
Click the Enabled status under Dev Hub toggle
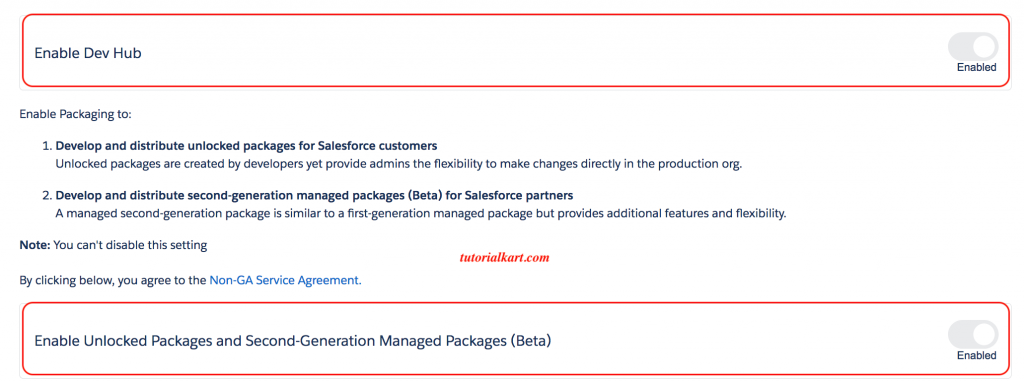pyautogui.click(x=976, y=67)
